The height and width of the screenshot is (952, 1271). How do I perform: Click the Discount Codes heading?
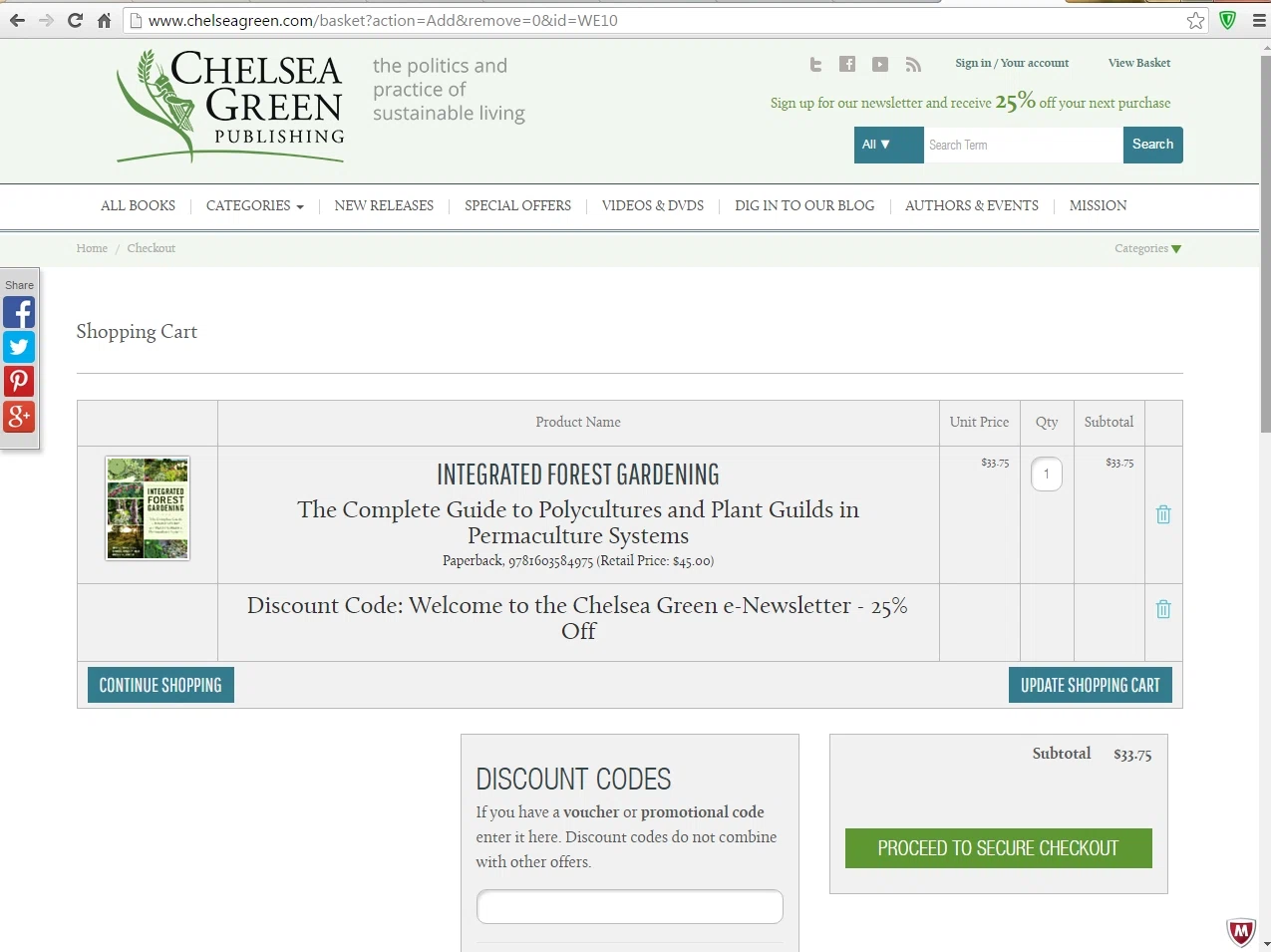coord(573,779)
